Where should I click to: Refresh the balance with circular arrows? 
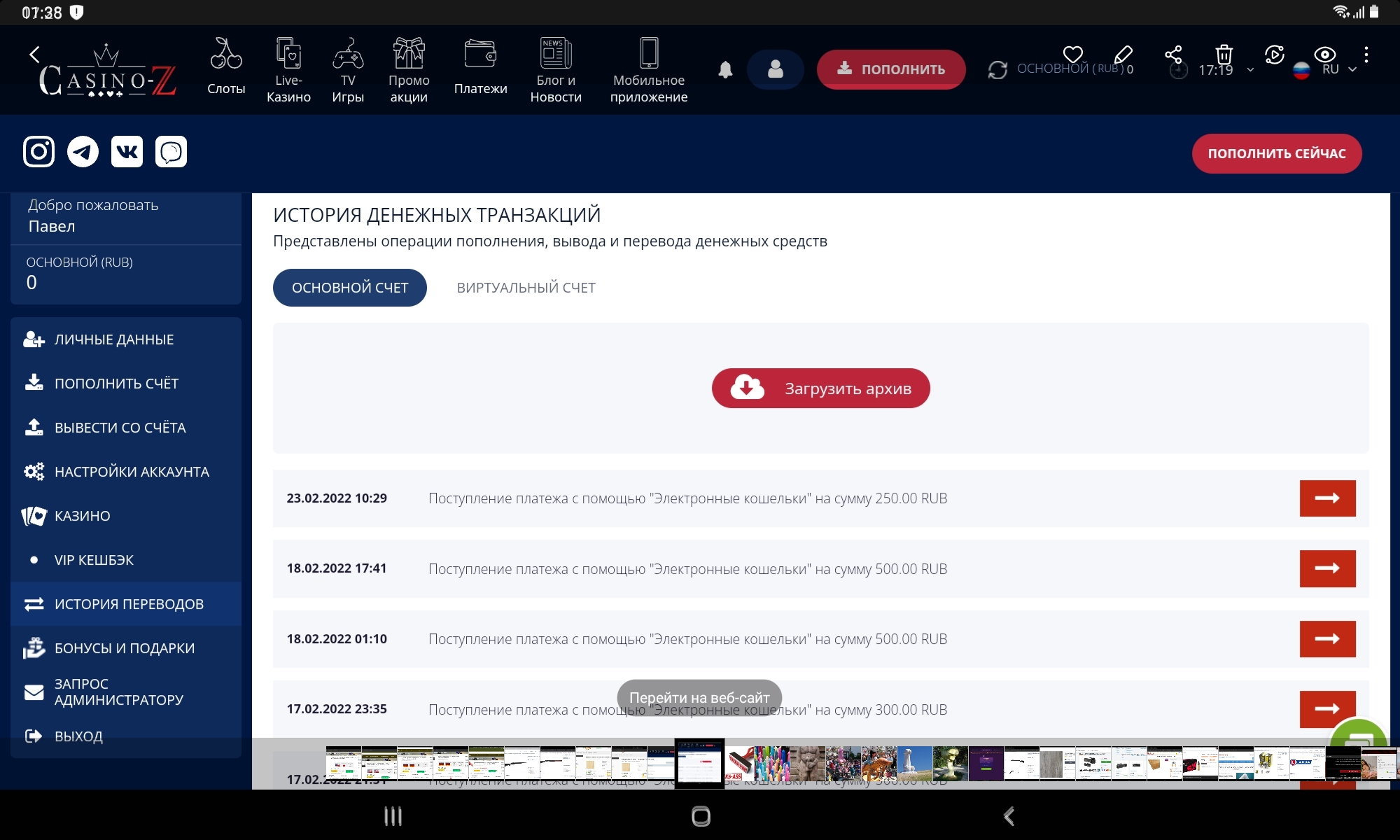click(997, 69)
